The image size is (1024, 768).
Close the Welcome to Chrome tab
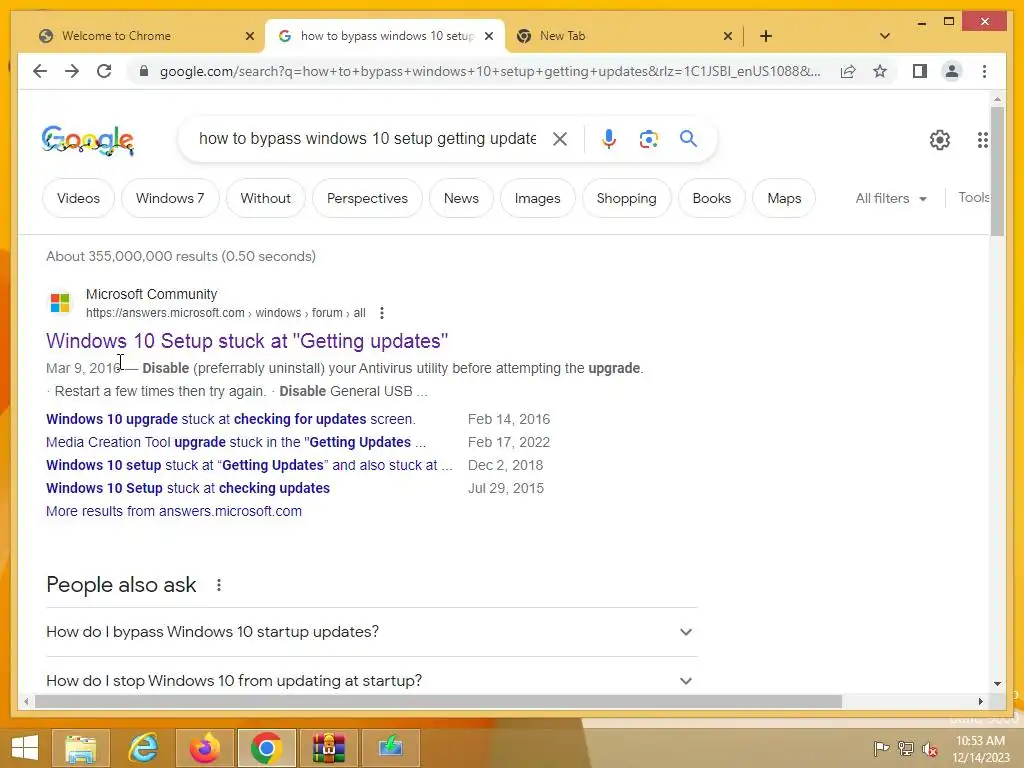(249, 36)
